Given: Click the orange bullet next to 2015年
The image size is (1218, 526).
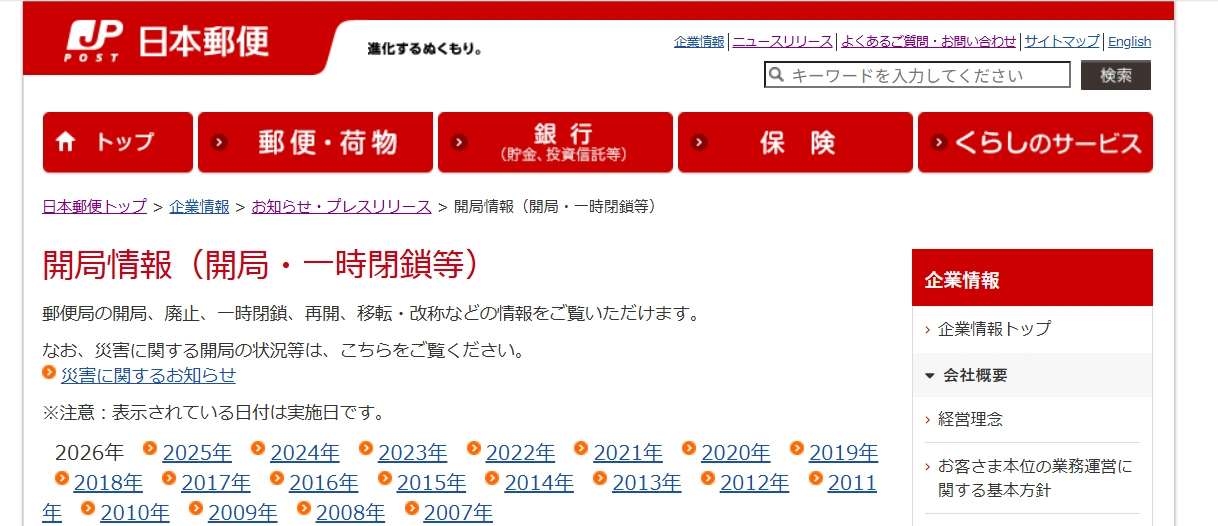Looking at the screenshot, I should [x=385, y=478].
